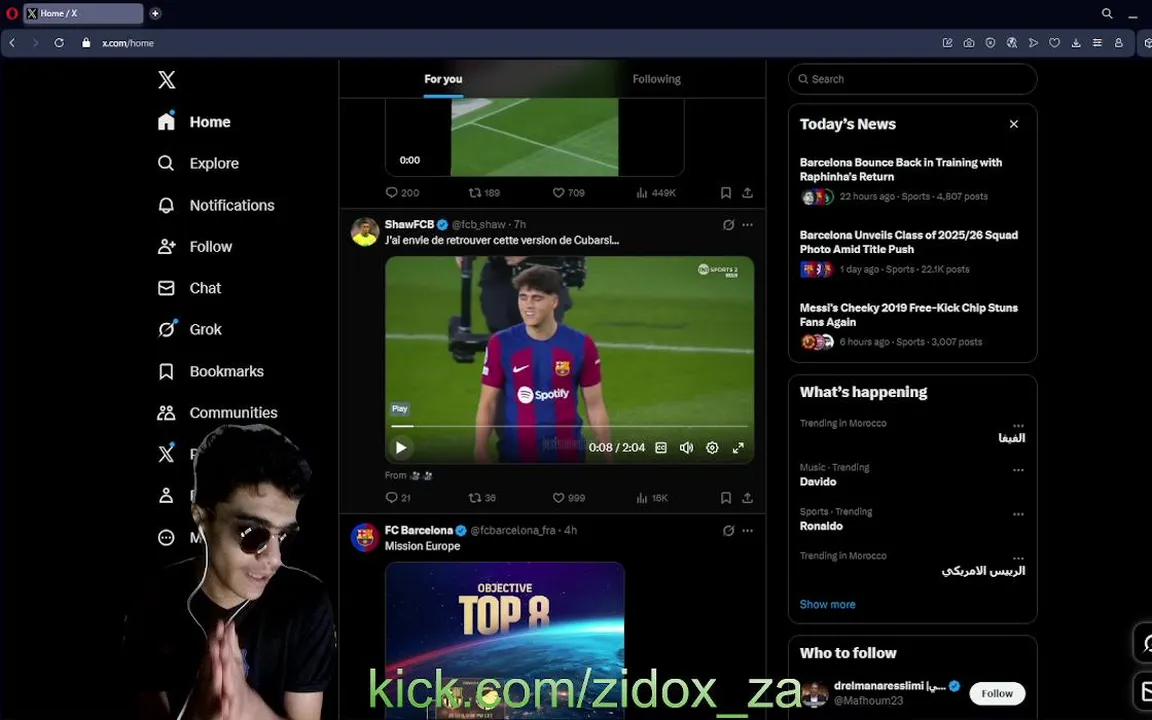This screenshot has height=720, width=1152.
Task: Open Opera easy setup icon
Action: coord(1097,43)
